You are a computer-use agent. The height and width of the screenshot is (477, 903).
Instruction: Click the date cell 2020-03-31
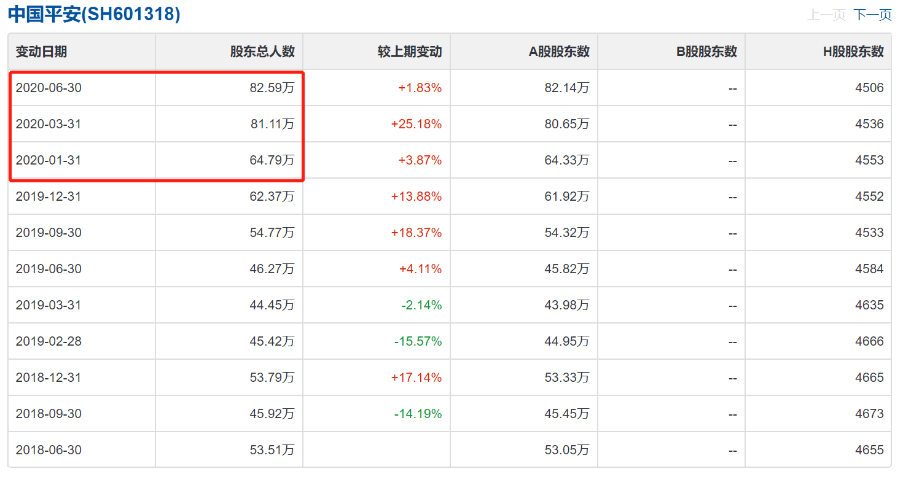coord(48,124)
